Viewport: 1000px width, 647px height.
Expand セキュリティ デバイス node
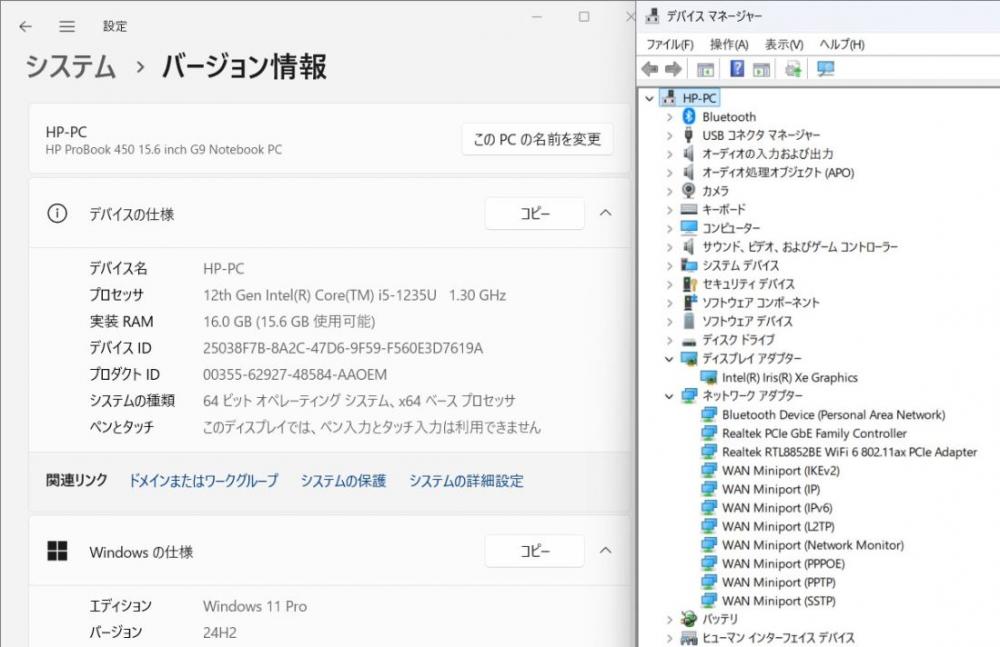(669, 284)
